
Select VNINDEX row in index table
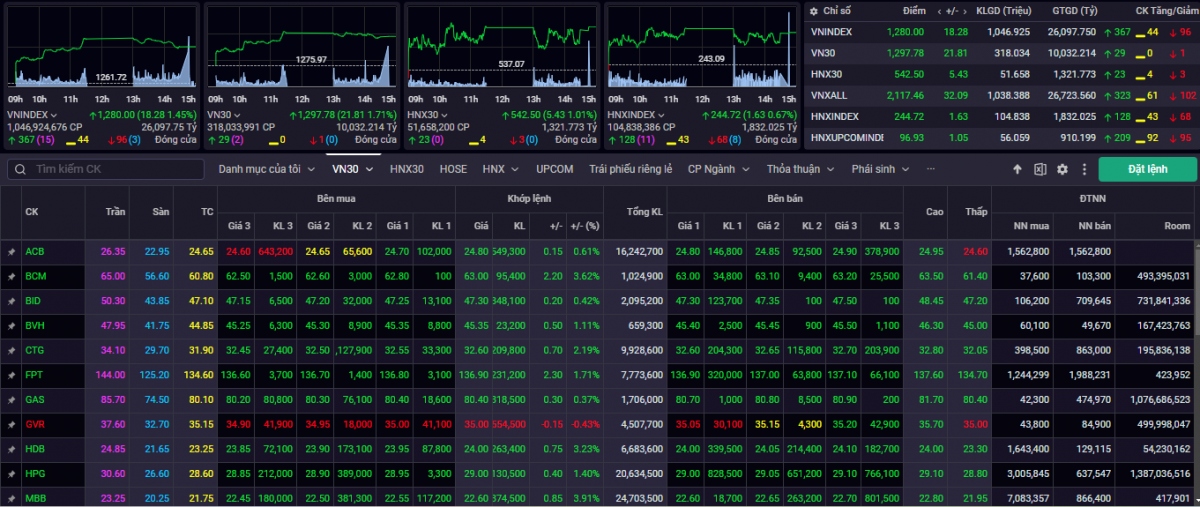click(1000, 32)
